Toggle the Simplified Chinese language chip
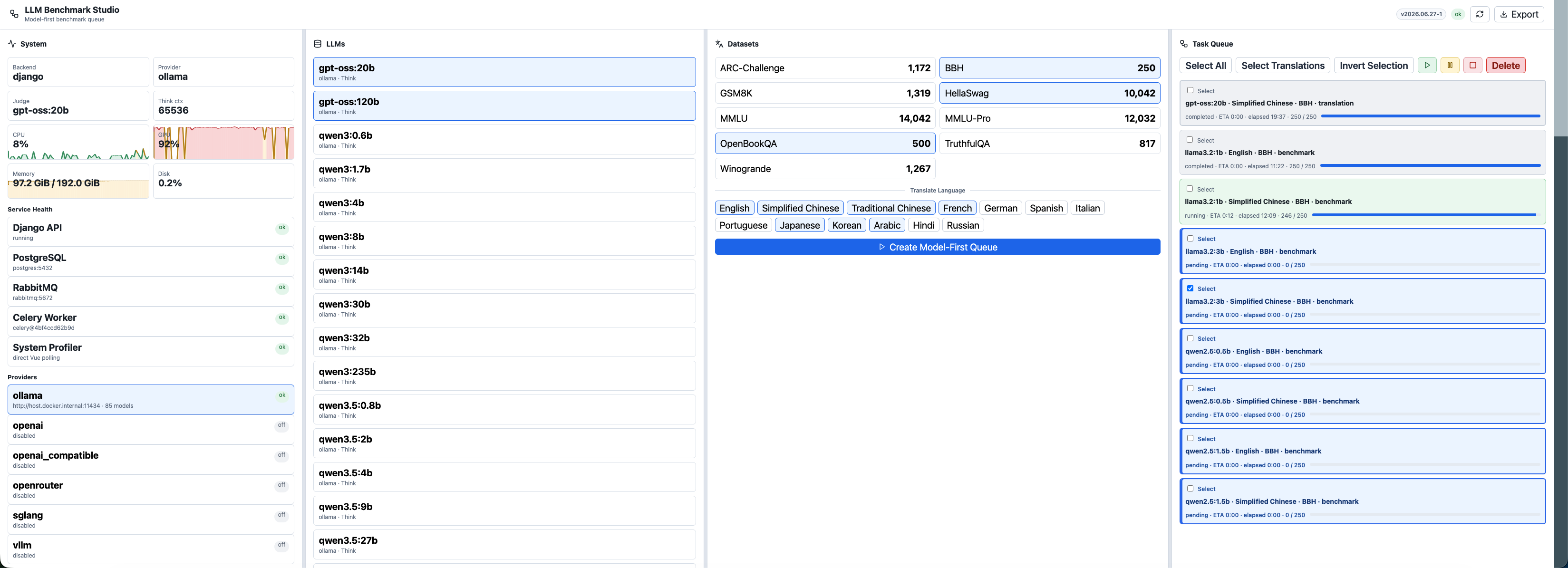The width and height of the screenshot is (1568, 568). coord(800,208)
